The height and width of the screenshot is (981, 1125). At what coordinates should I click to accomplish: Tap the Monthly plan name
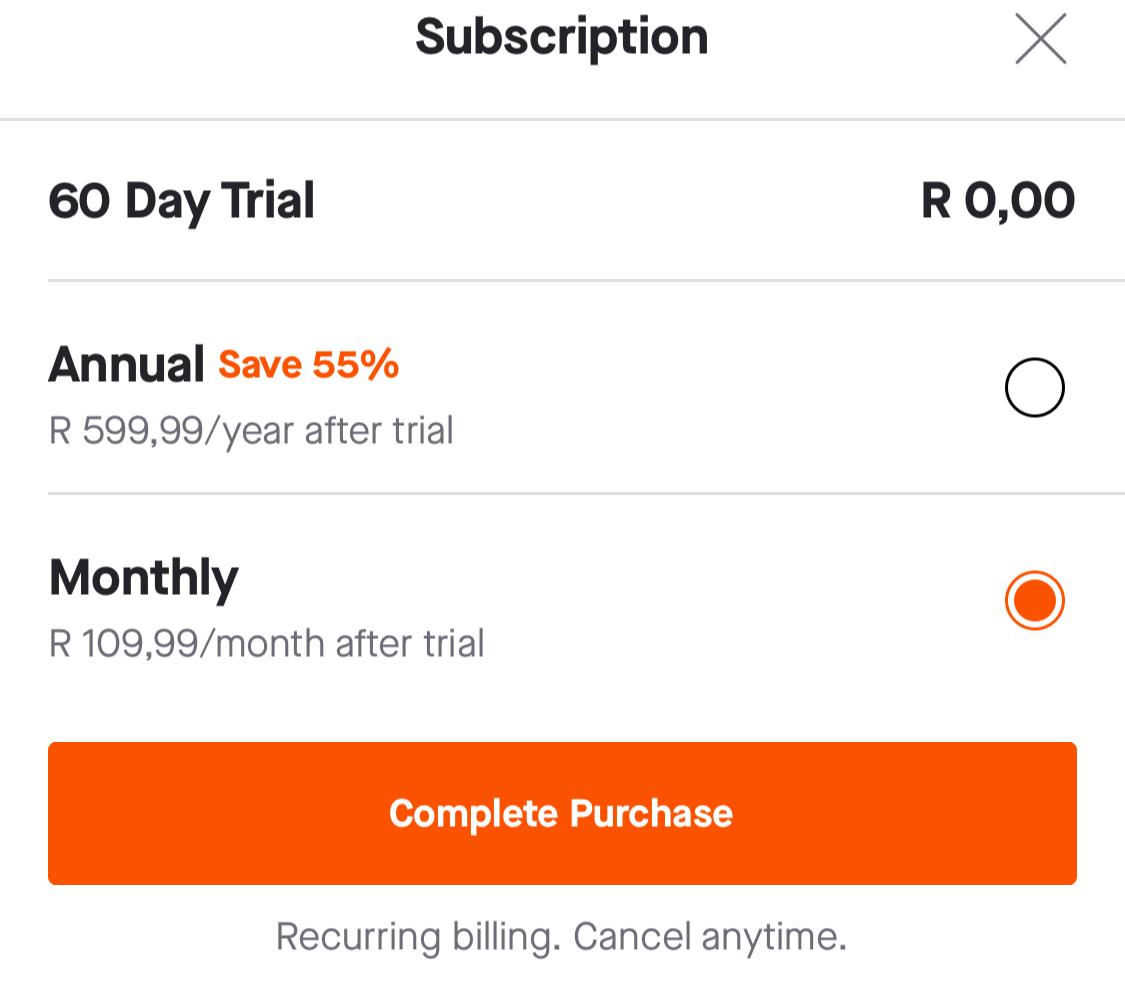click(x=143, y=578)
